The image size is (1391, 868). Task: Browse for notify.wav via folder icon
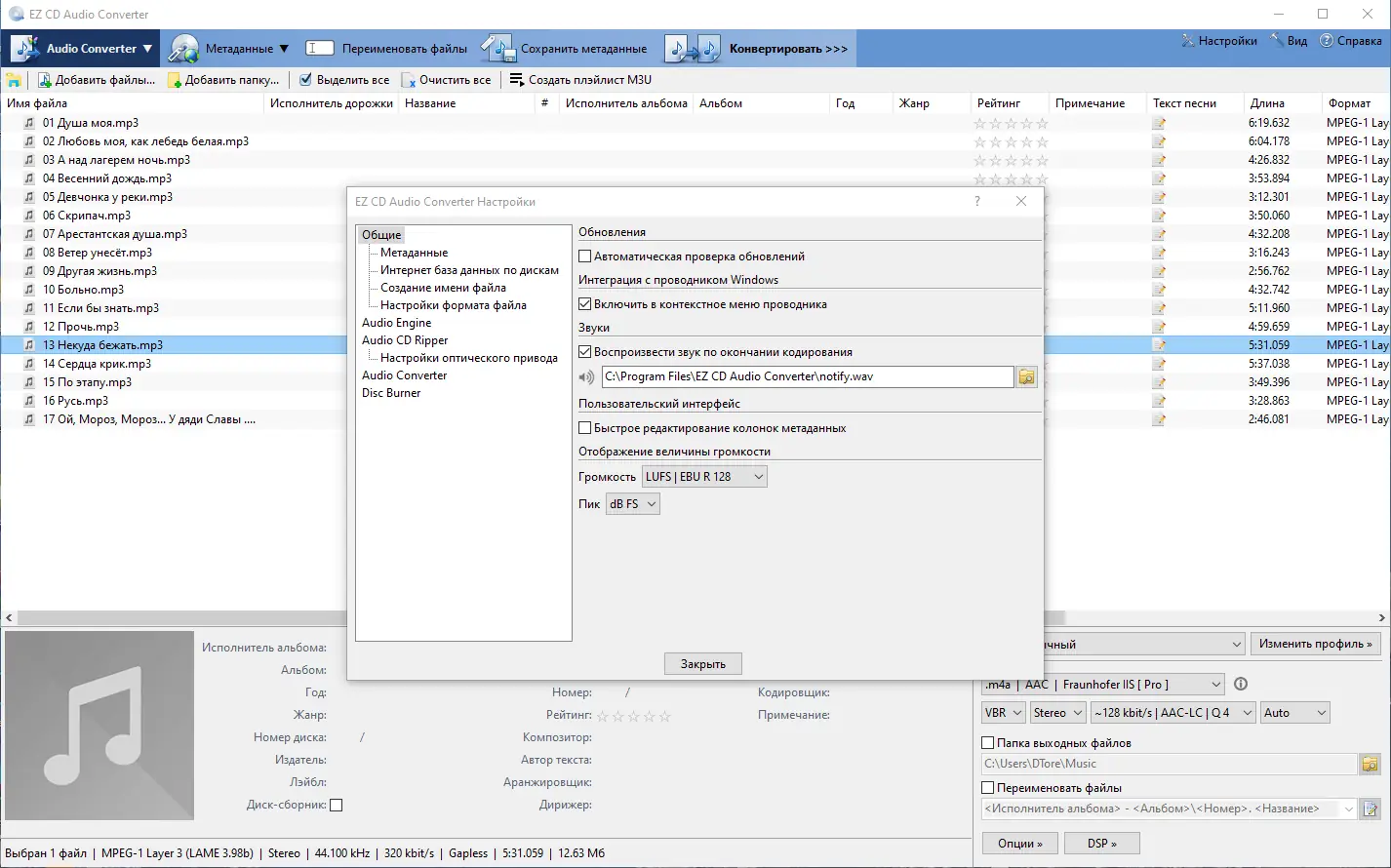[1026, 376]
